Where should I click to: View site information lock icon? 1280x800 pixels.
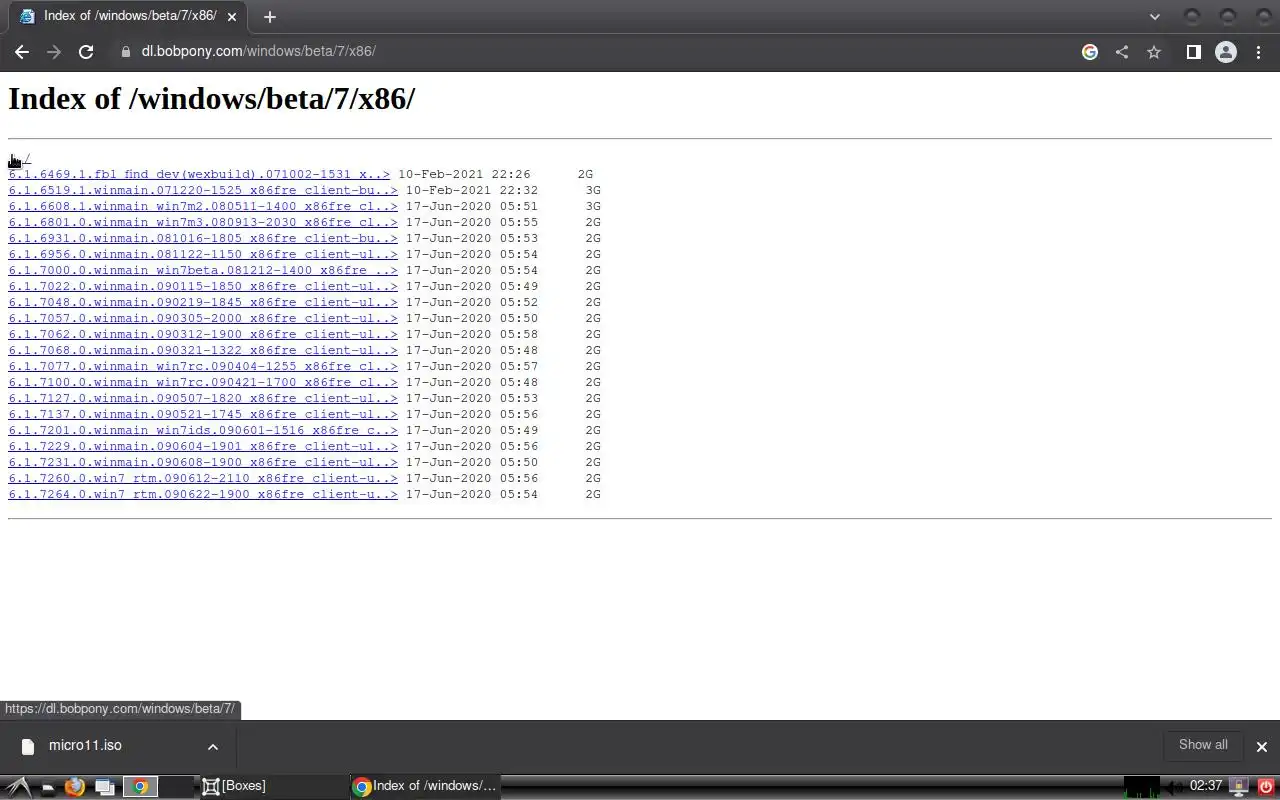pos(125,52)
